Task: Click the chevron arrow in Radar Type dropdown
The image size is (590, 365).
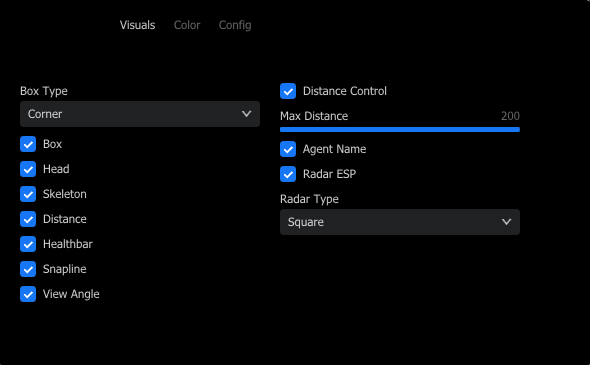Action: pos(506,222)
